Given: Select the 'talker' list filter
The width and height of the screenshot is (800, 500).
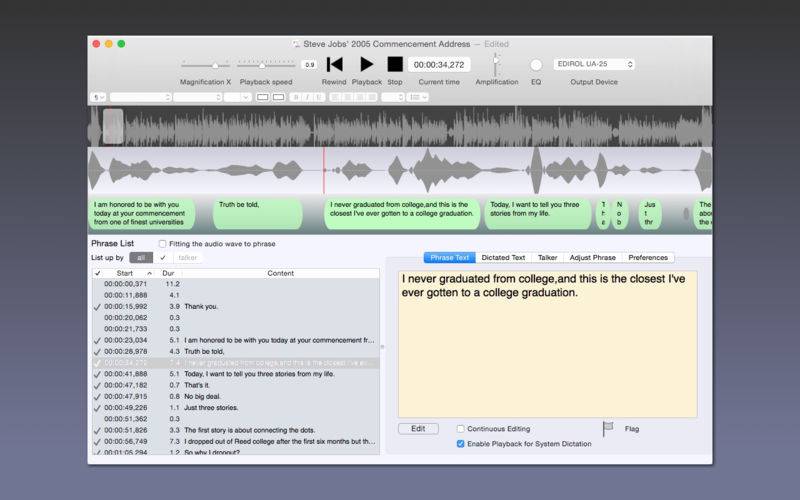Looking at the screenshot, I should click(x=187, y=258).
